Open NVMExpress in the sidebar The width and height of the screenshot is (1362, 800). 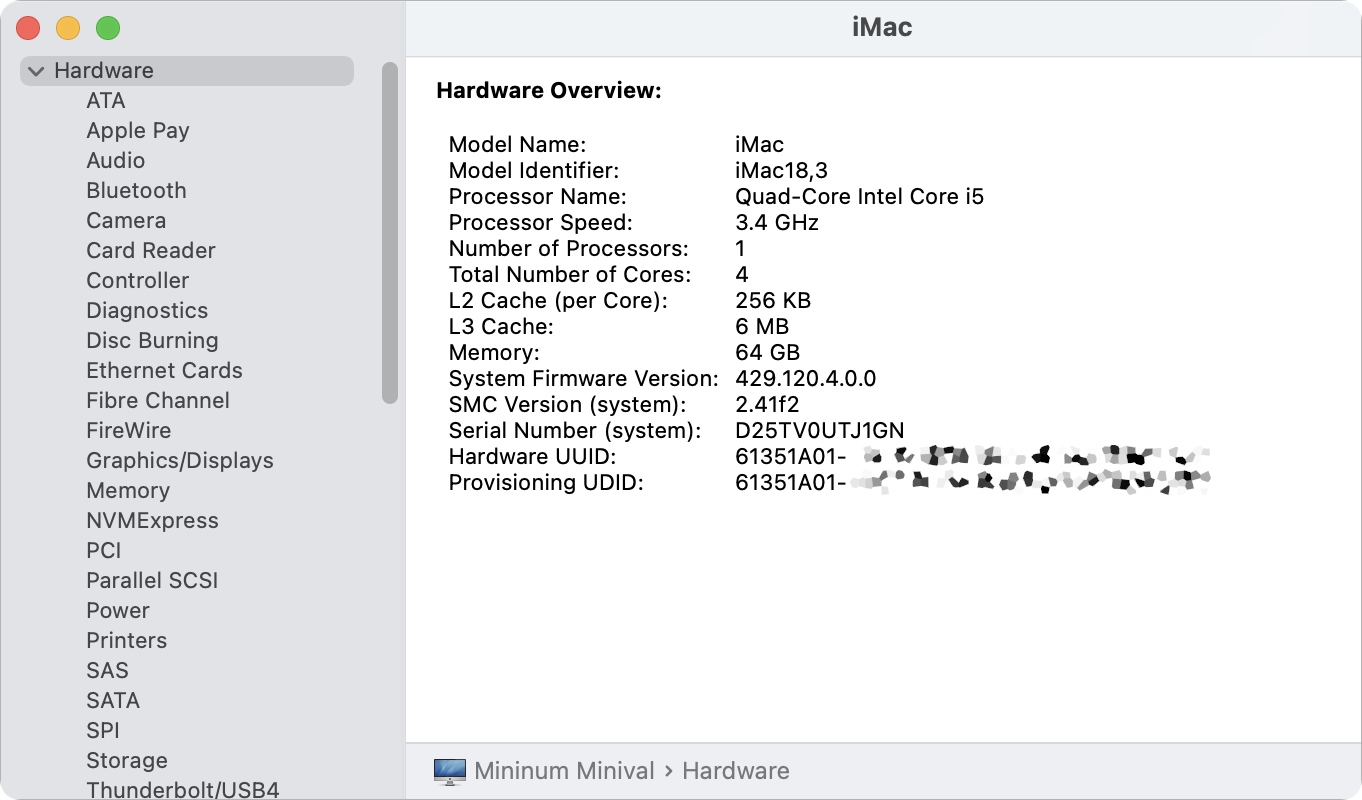coord(152,521)
